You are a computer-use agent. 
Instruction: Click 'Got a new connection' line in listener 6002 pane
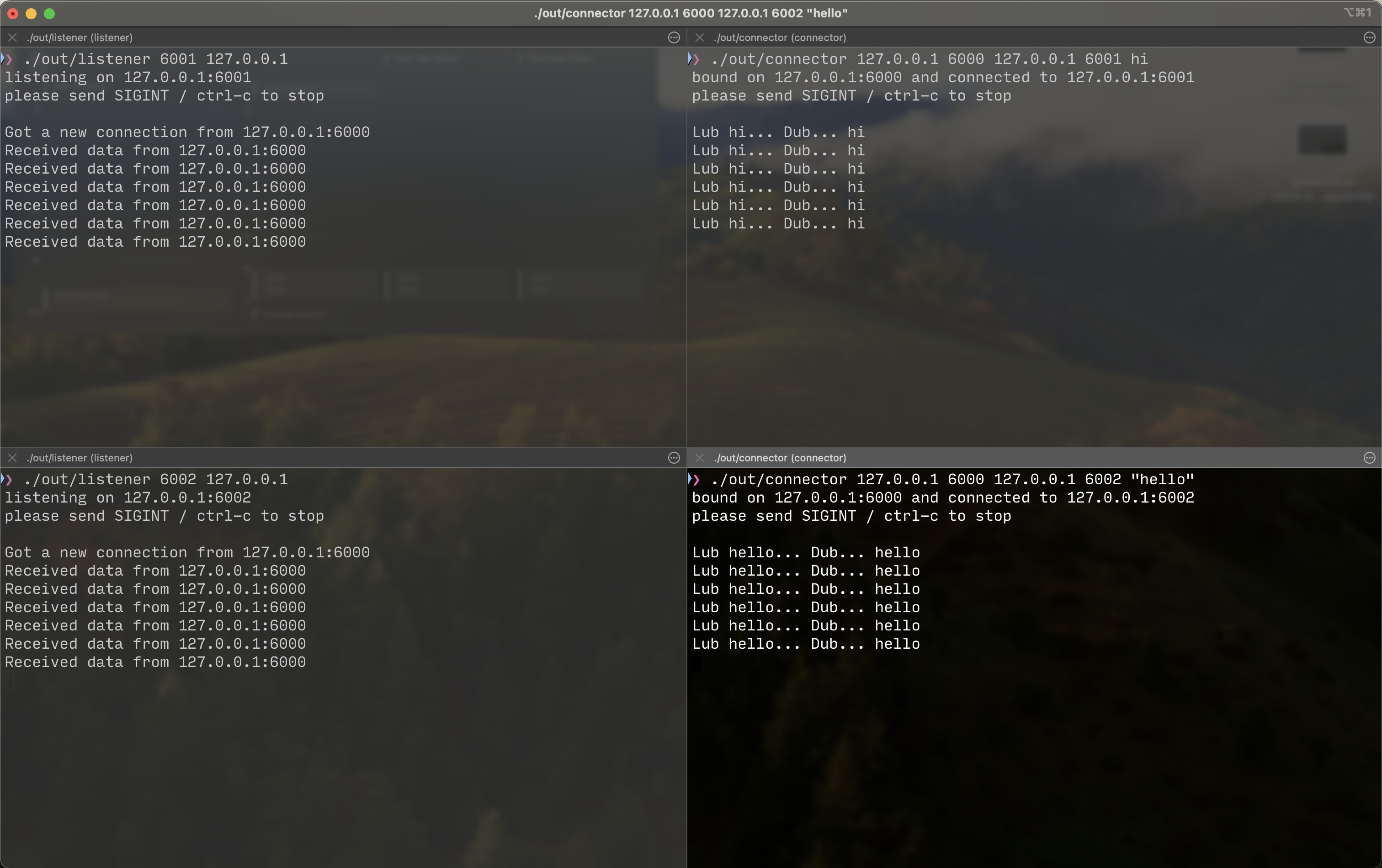pyautogui.click(x=187, y=553)
